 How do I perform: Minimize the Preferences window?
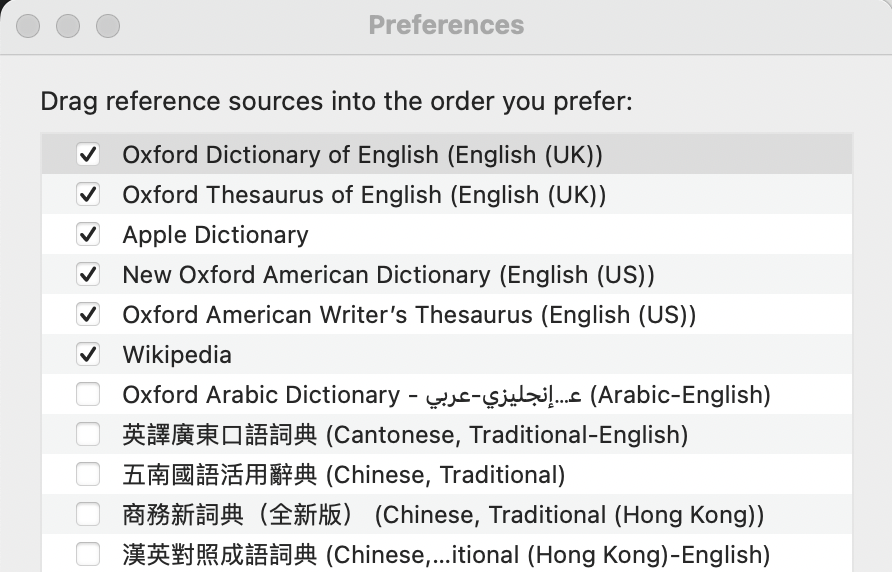click(68, 26)
